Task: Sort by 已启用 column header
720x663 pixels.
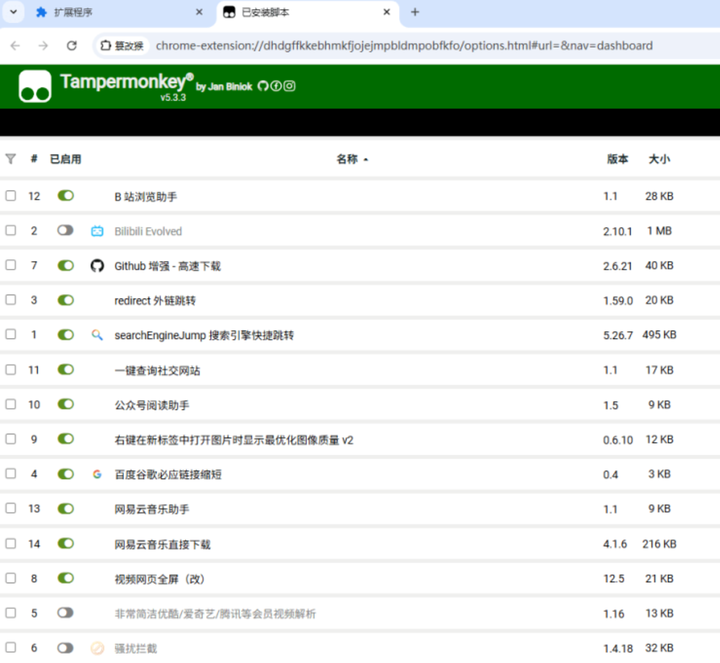Action: point(65,159)
